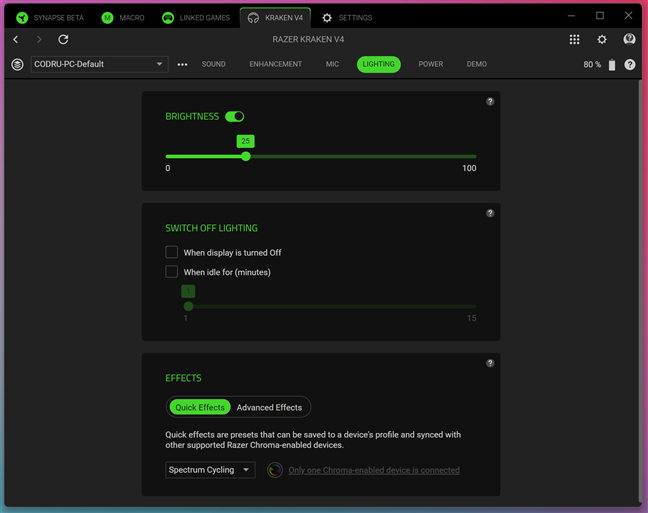The image size is (648, 513).
Task: Check When idle for (minutes)
Action: (172, 272)
